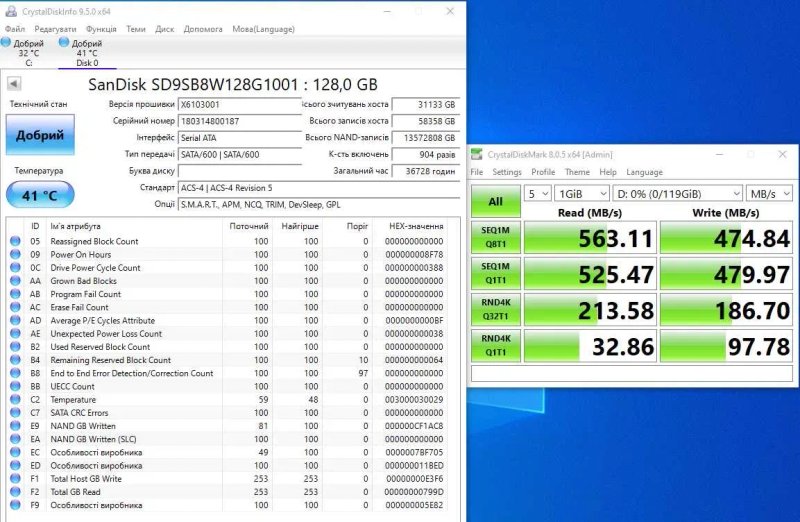Click status orb for Drive Power Cycle Count
This screenshot has height=522, width=800.
pos(15,267)
